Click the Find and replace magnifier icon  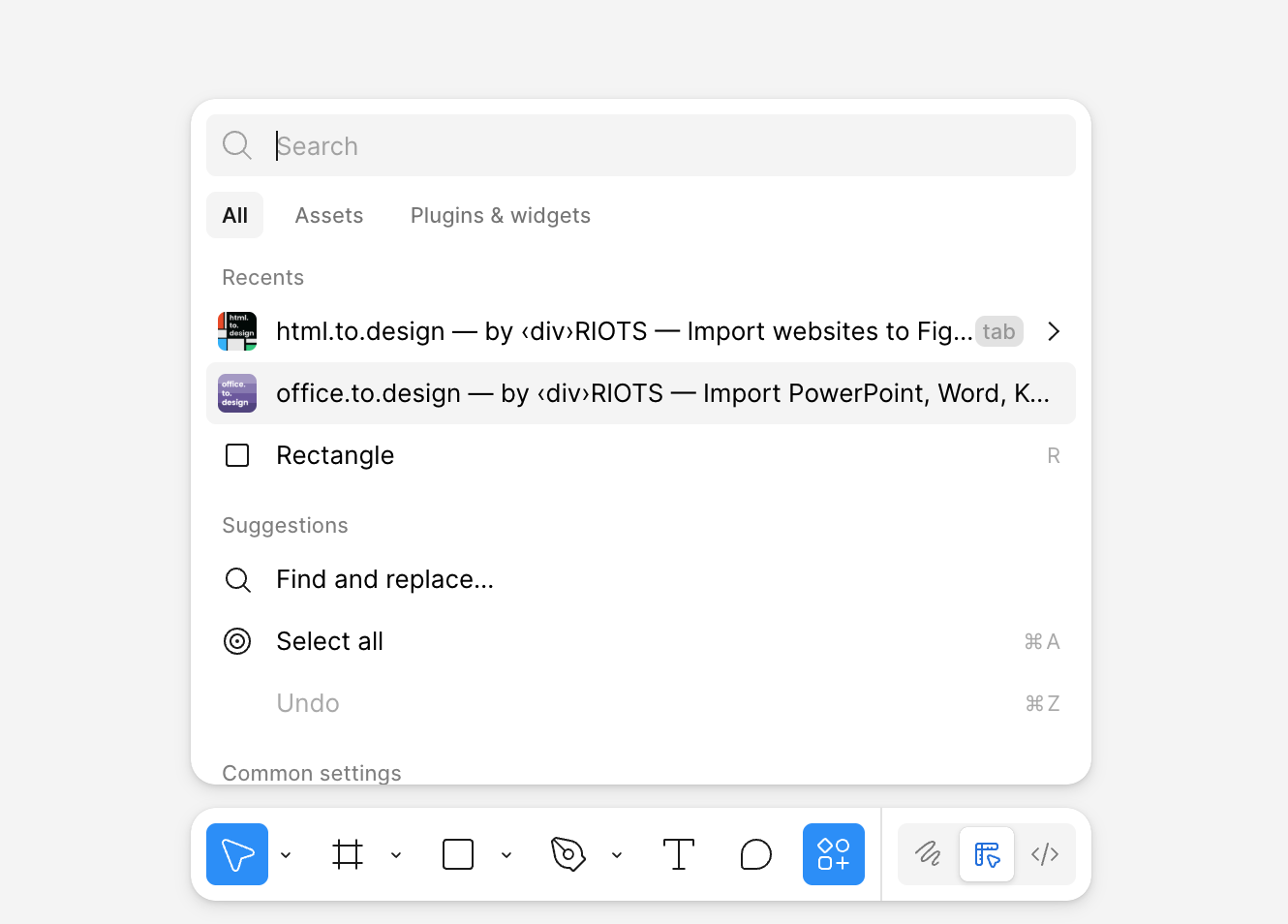237,579
